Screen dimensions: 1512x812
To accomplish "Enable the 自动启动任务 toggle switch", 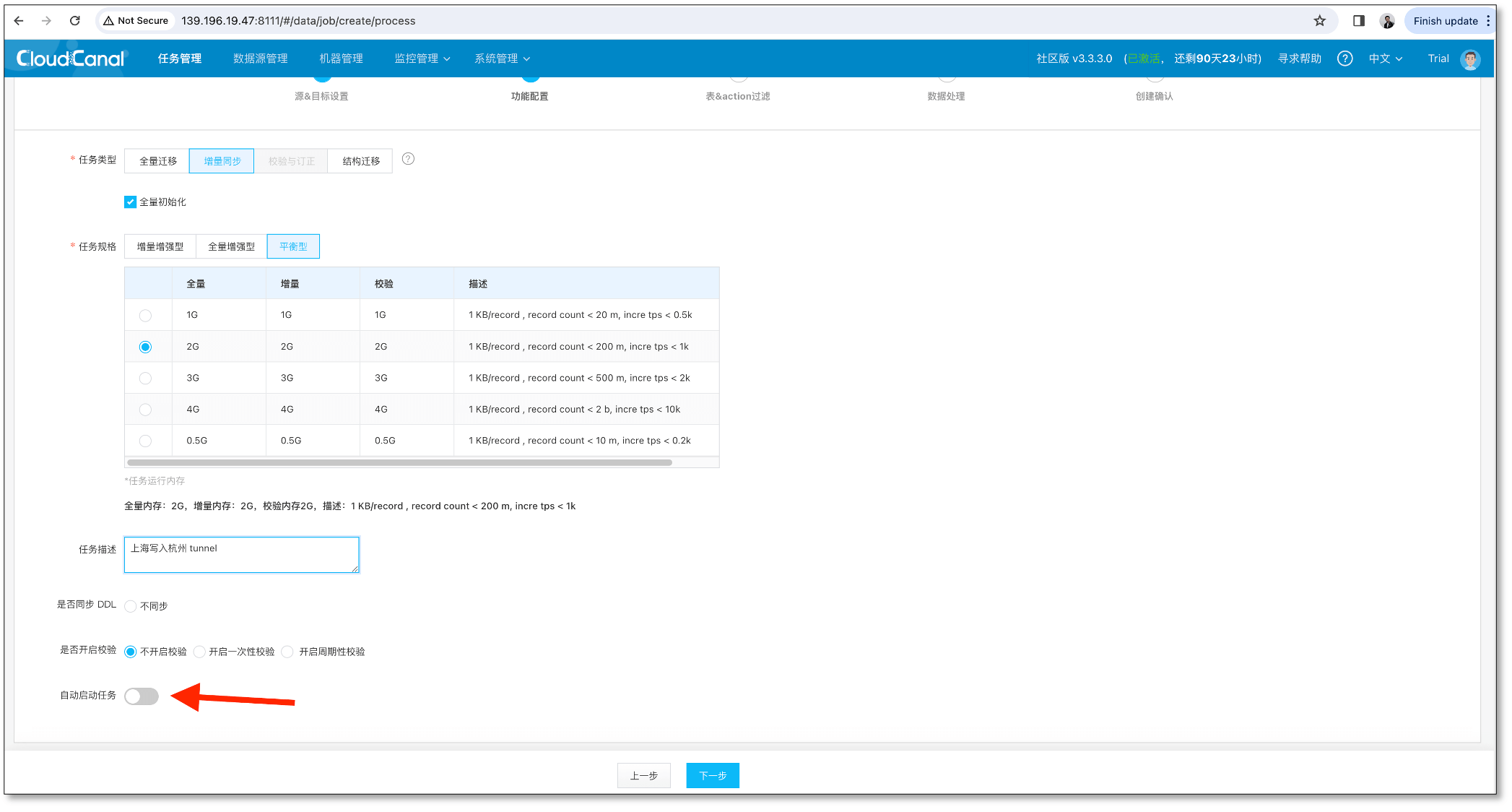I will click(x=142, y=696).
